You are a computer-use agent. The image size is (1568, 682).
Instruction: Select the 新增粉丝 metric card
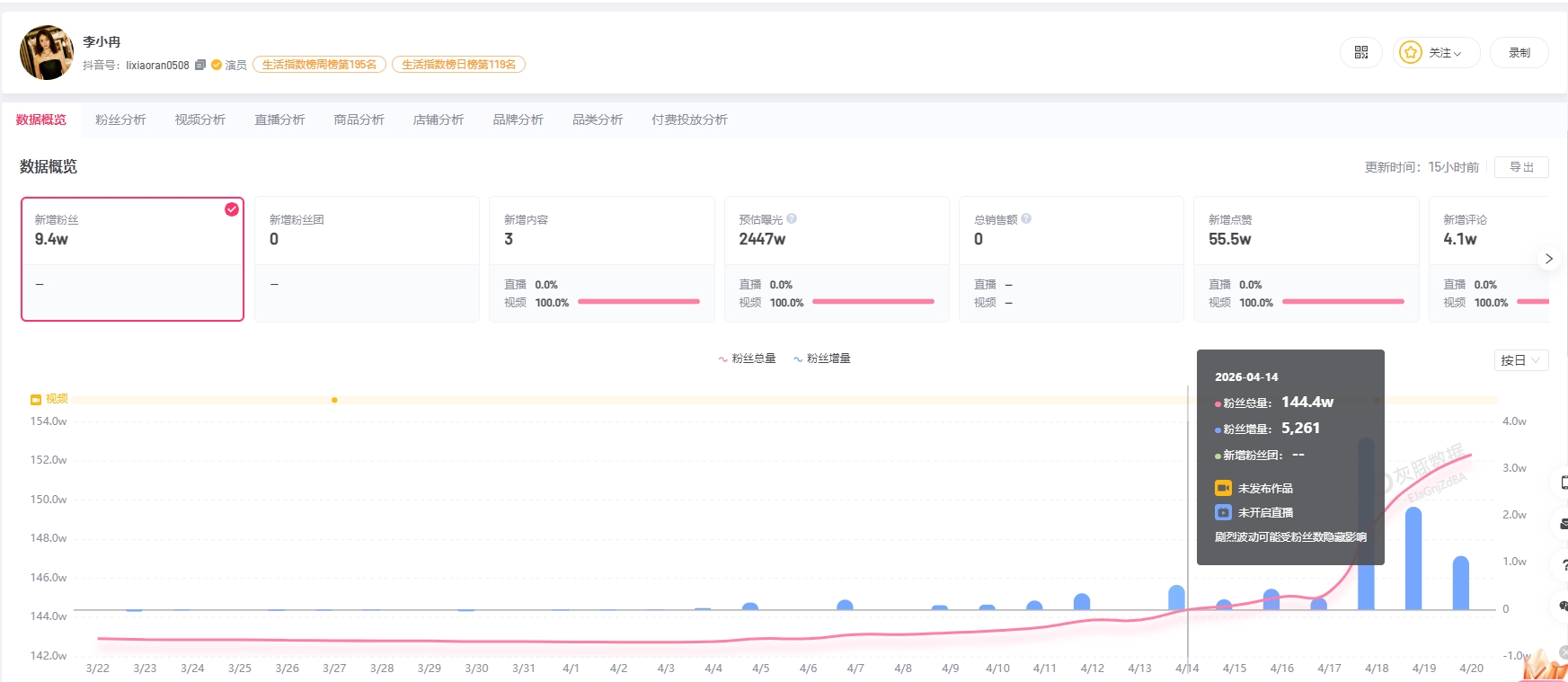tap(132, 259)
